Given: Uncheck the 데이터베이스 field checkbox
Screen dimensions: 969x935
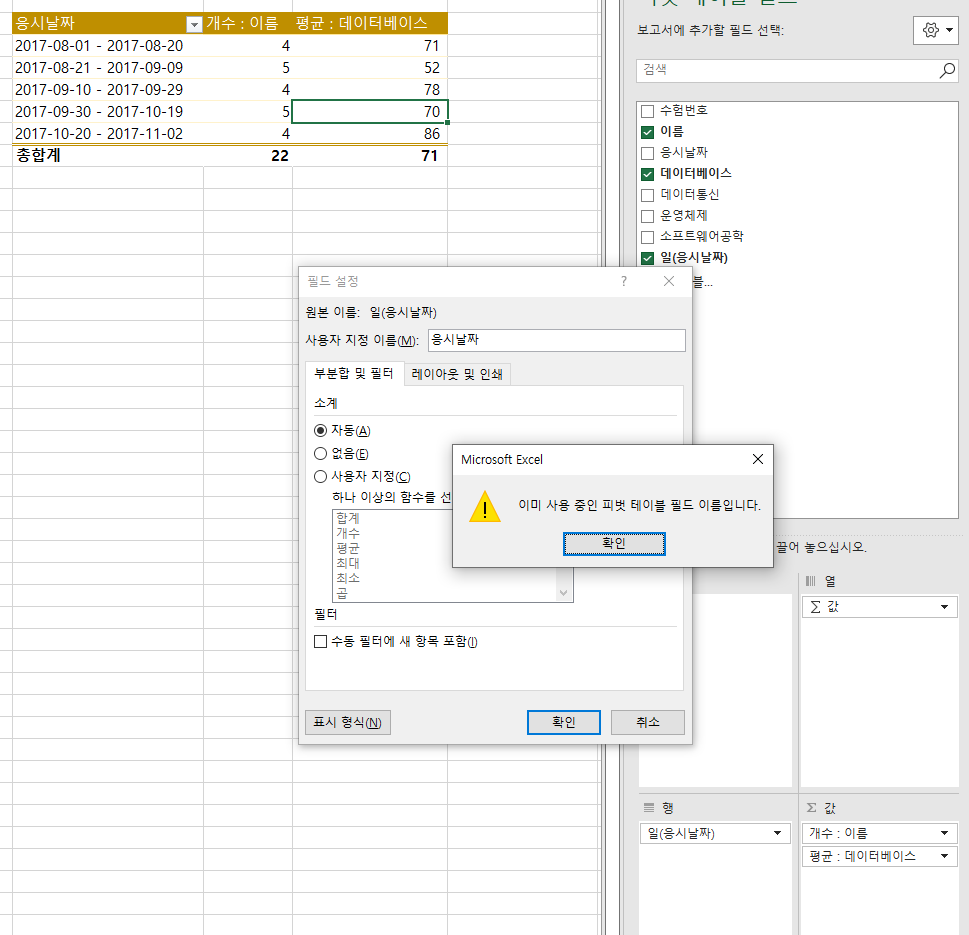Looking at the screenshot, I should (647, 174).
